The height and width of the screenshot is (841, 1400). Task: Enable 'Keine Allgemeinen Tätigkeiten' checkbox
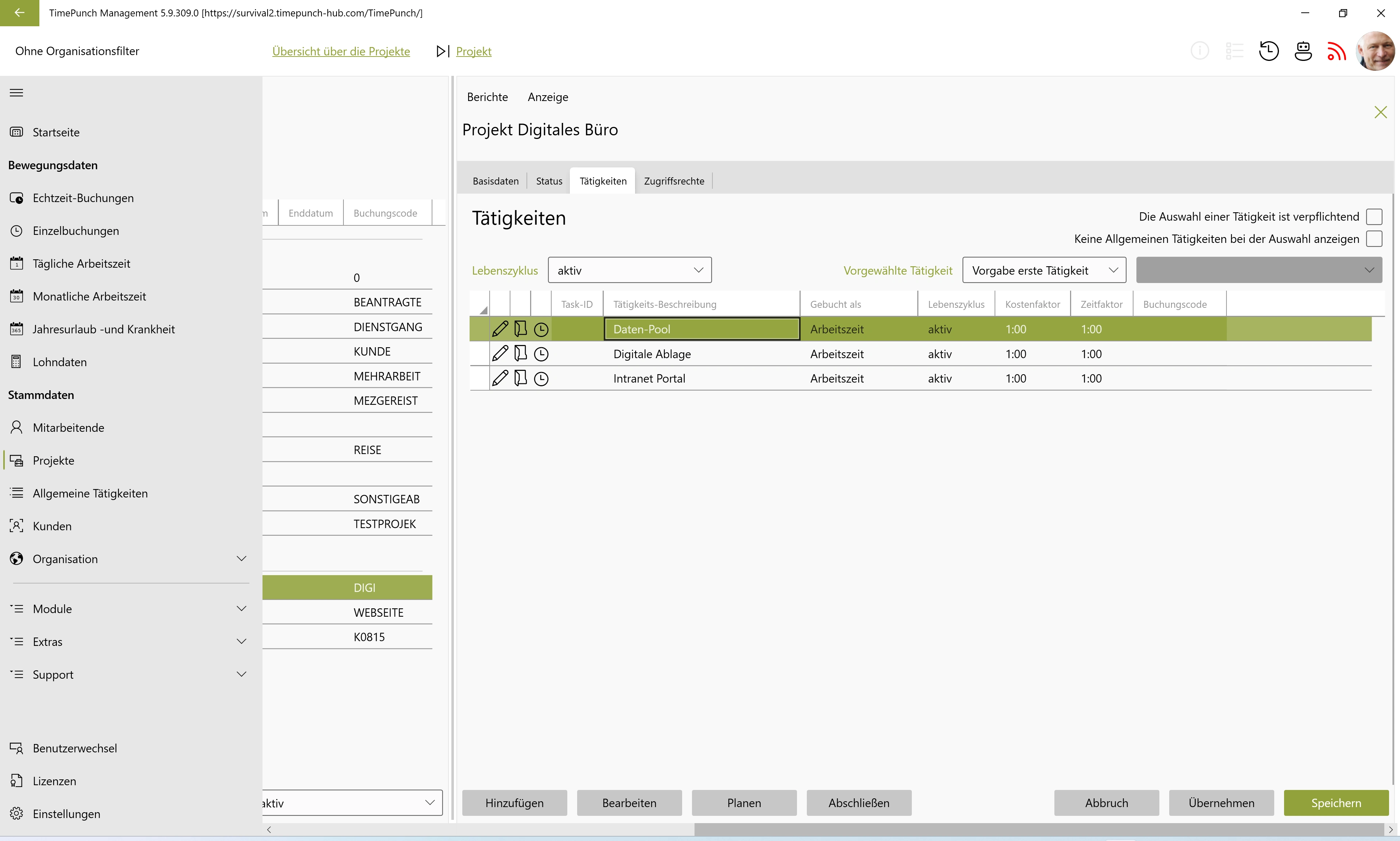(1374, 239)
